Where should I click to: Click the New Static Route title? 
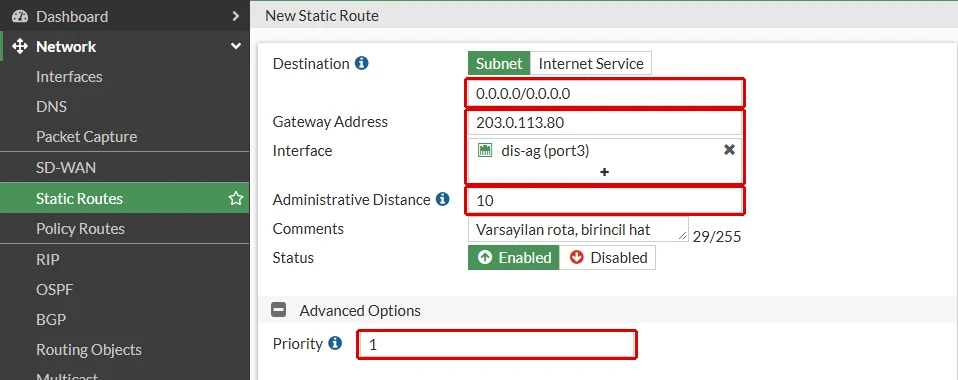click(x=321, y=16)
